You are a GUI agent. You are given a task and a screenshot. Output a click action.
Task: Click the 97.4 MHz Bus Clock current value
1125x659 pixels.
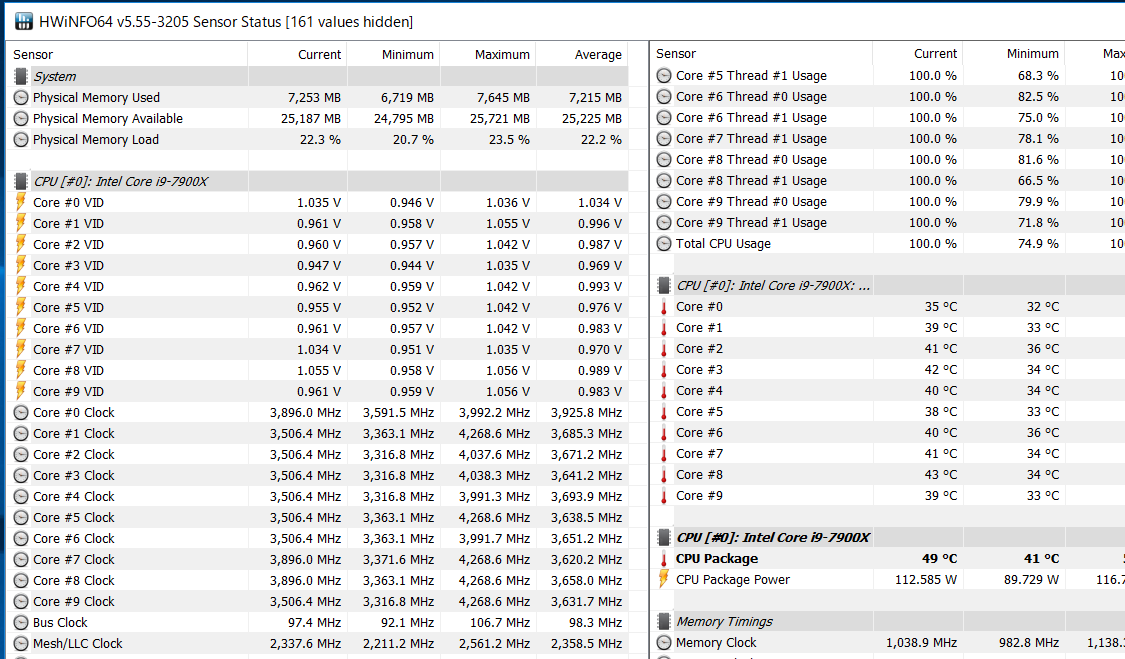pos(314,622)
